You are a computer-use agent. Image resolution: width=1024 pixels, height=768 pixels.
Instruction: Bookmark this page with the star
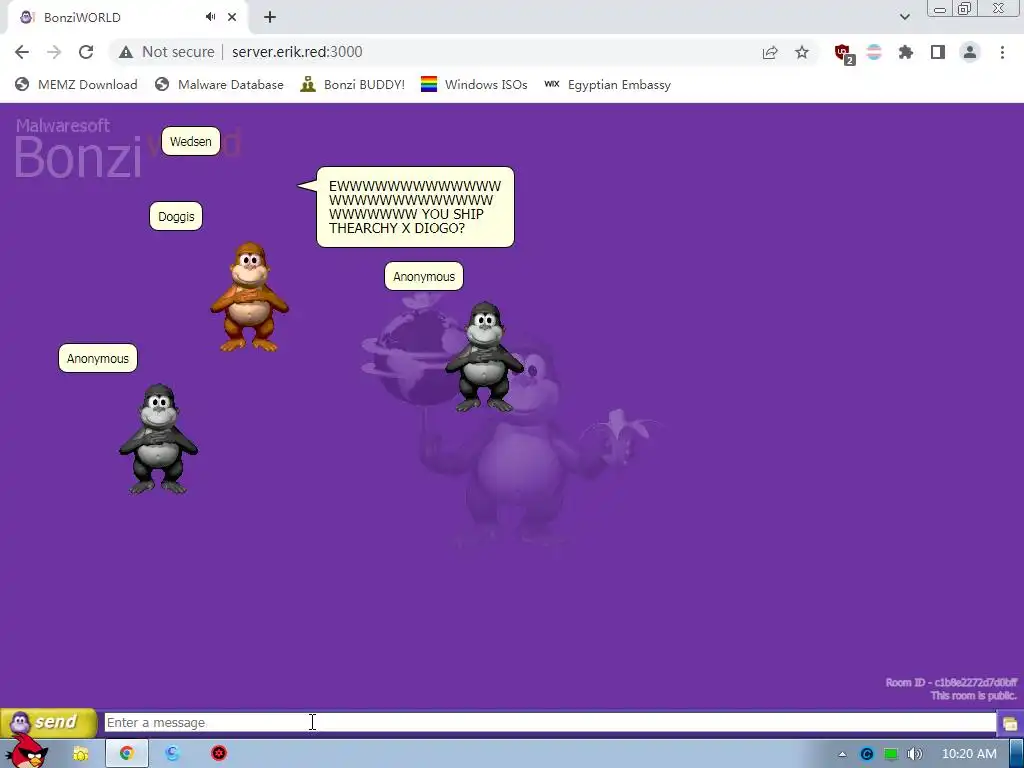pyautogui.click(x=802, y=52)
